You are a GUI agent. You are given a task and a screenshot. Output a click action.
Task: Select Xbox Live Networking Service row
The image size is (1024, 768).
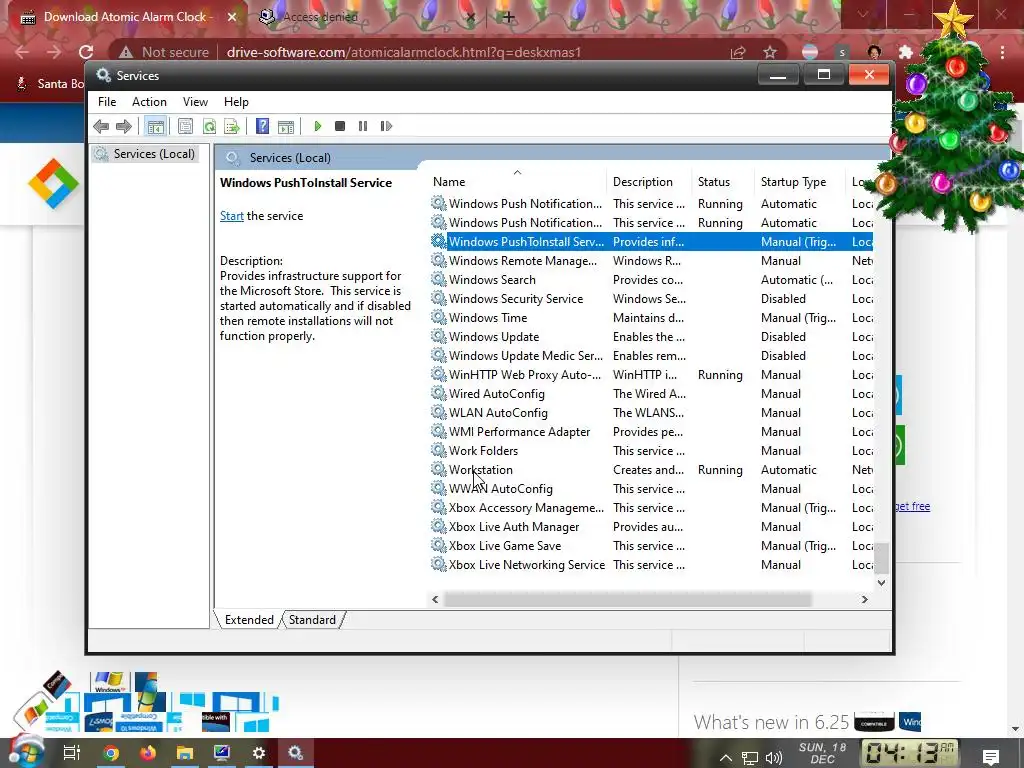[651, 565]
